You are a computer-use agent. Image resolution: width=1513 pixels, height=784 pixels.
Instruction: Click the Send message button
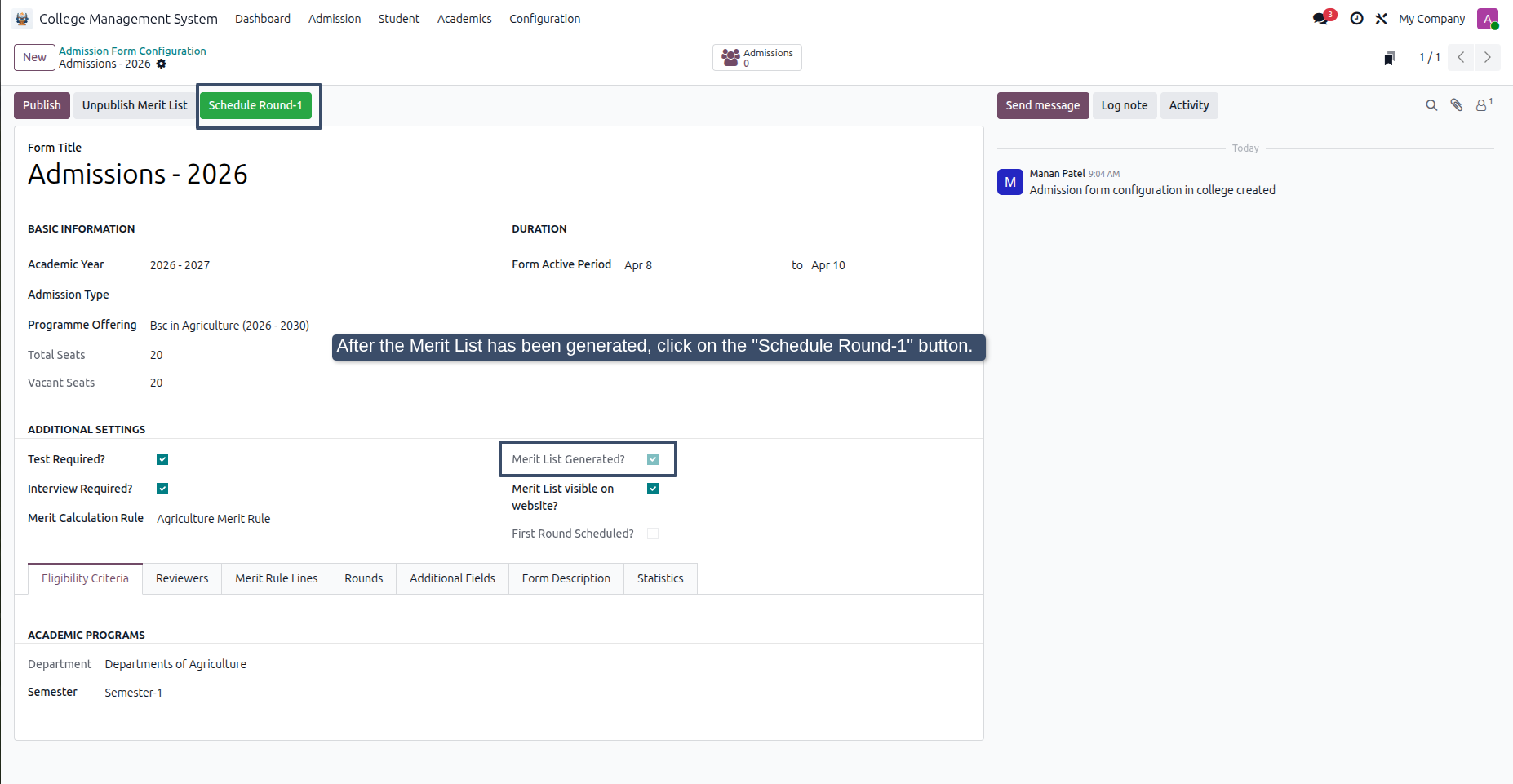pyautogui.click(x=1043, y=105)
